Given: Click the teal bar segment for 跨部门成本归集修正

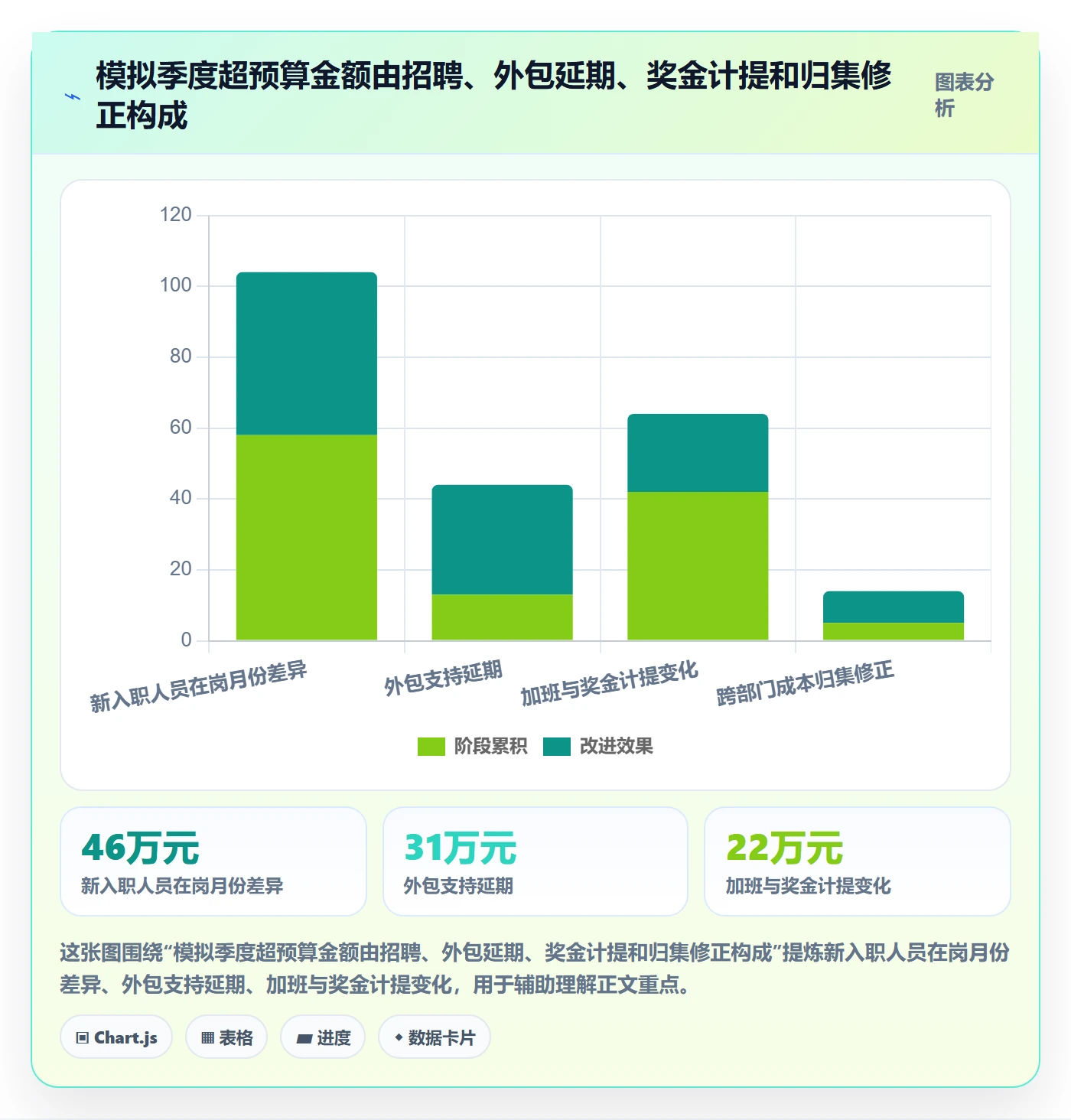Looking at the screenshot, I should click(894, 607).
